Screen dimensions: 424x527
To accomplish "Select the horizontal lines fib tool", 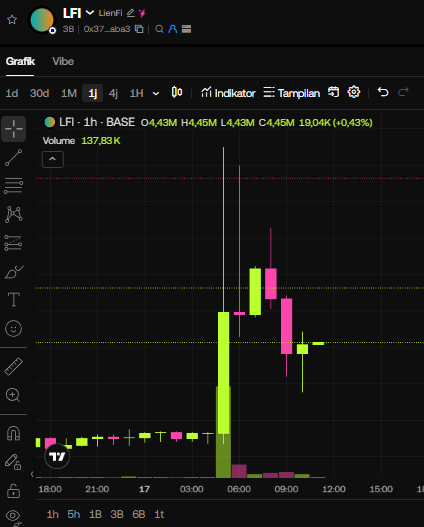I will click(x=13, y=186).
